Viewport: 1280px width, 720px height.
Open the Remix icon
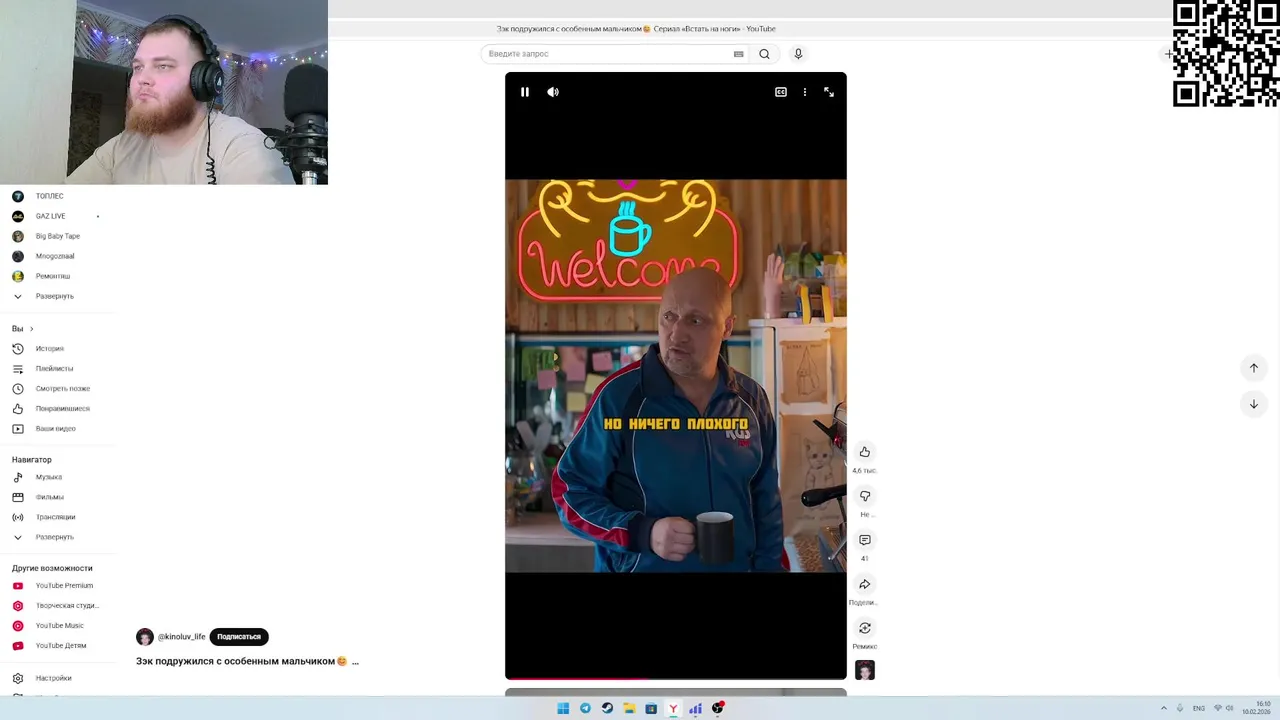click(865, 628)
